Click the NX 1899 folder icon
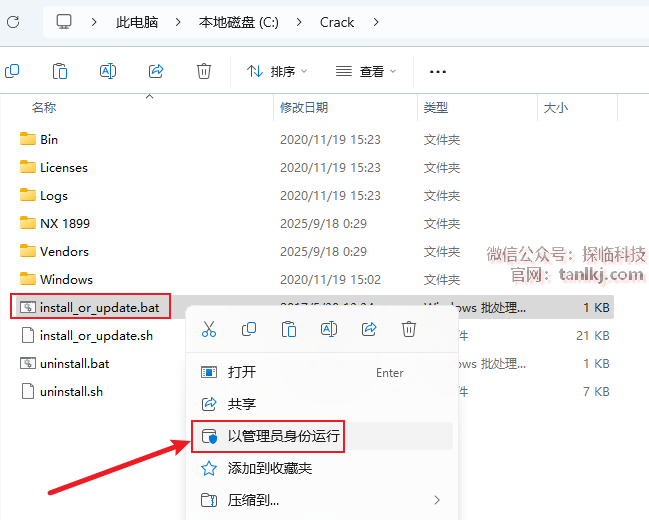This screenshot has width=649, height=520. click(x=28, y=223)
